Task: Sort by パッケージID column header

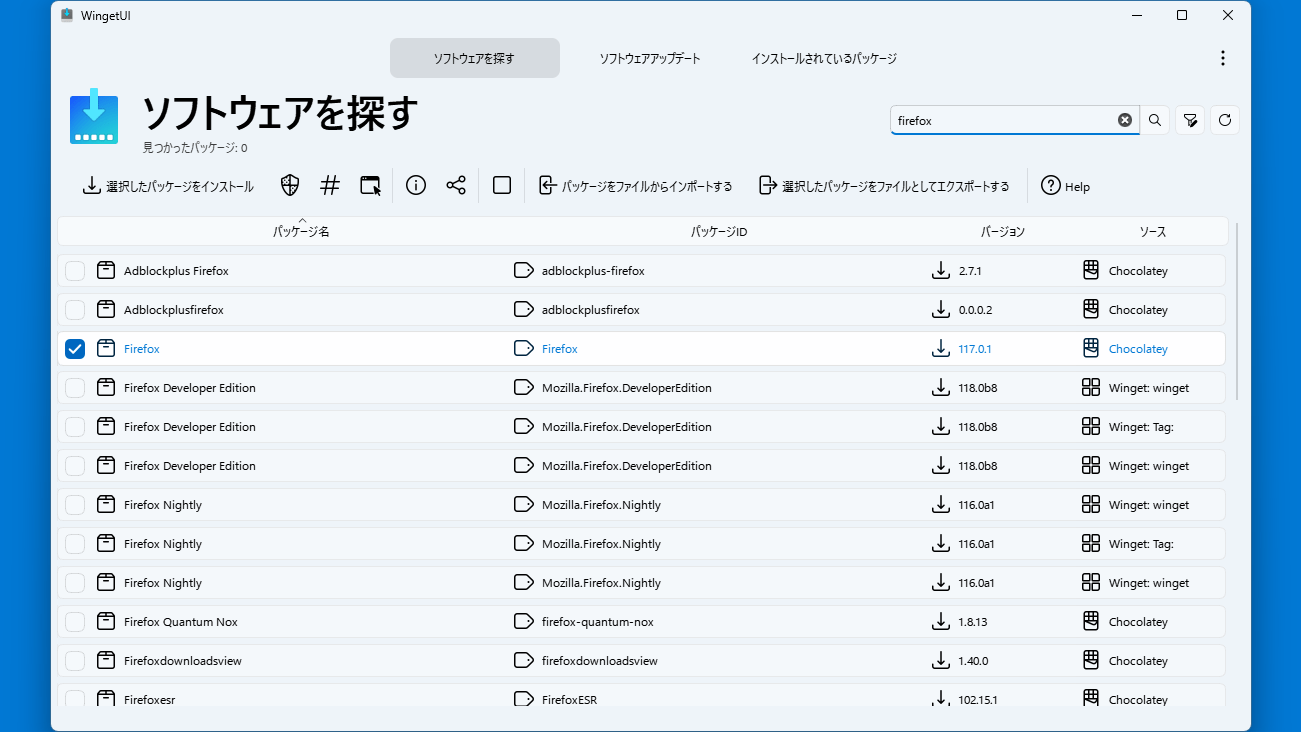Action: pos(719,231)
